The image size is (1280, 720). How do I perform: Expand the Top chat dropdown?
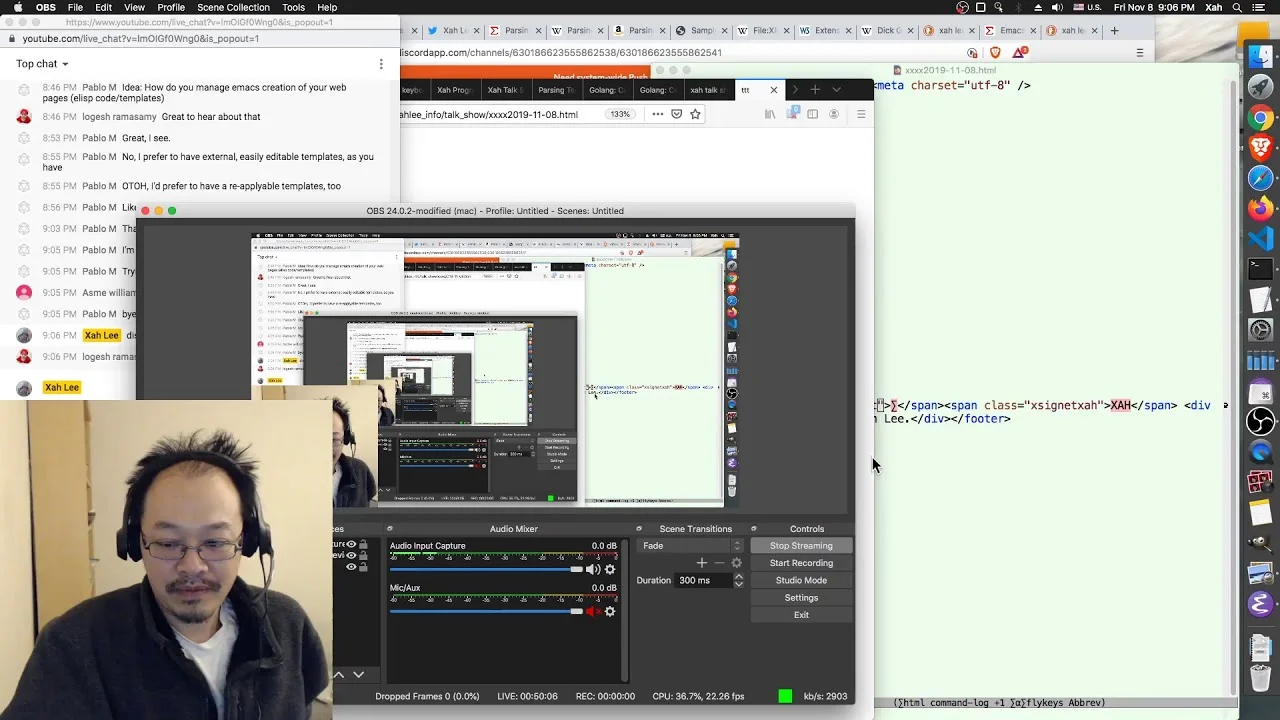click(42, 64)
